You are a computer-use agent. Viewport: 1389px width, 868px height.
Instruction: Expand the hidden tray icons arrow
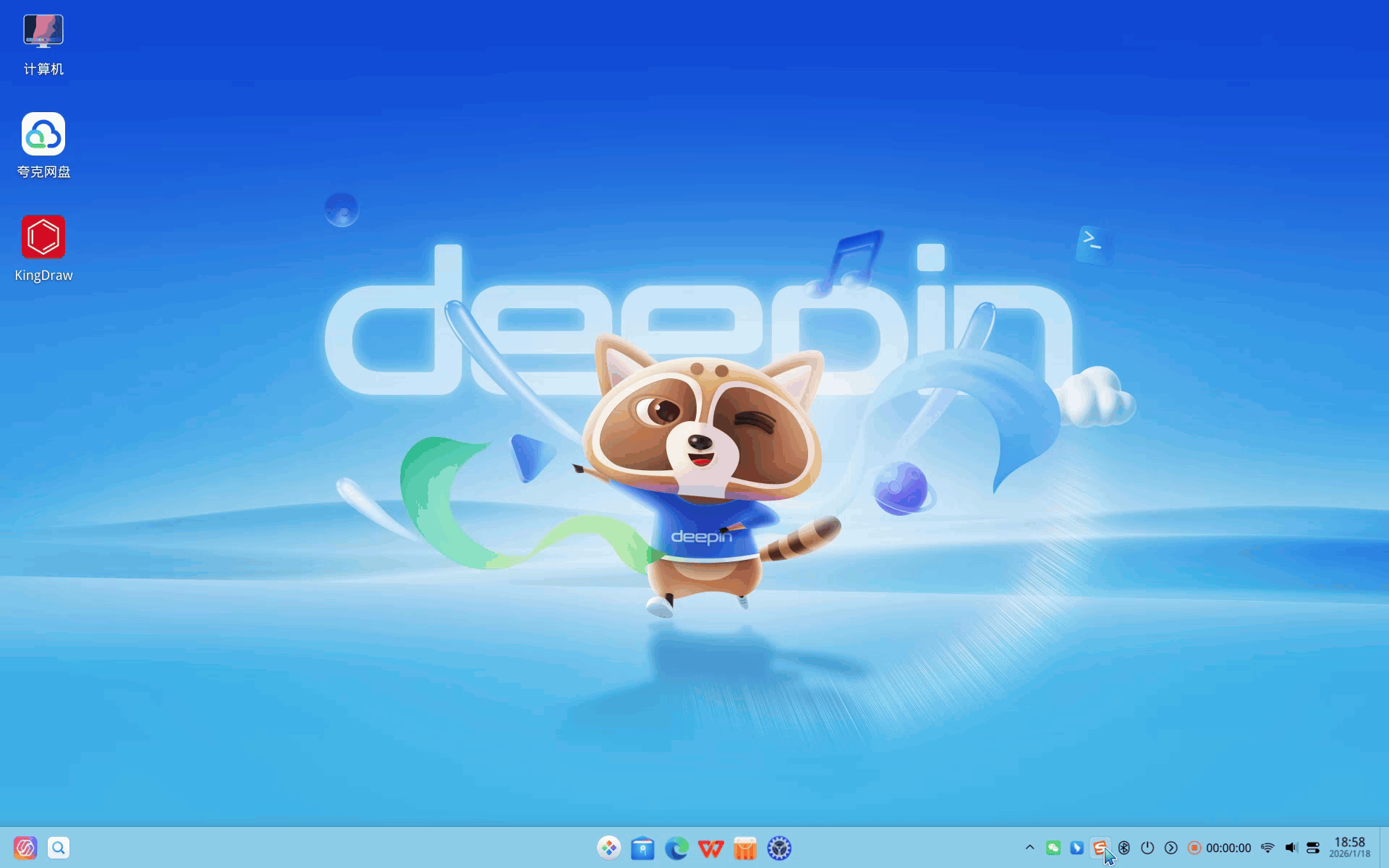1029,848
